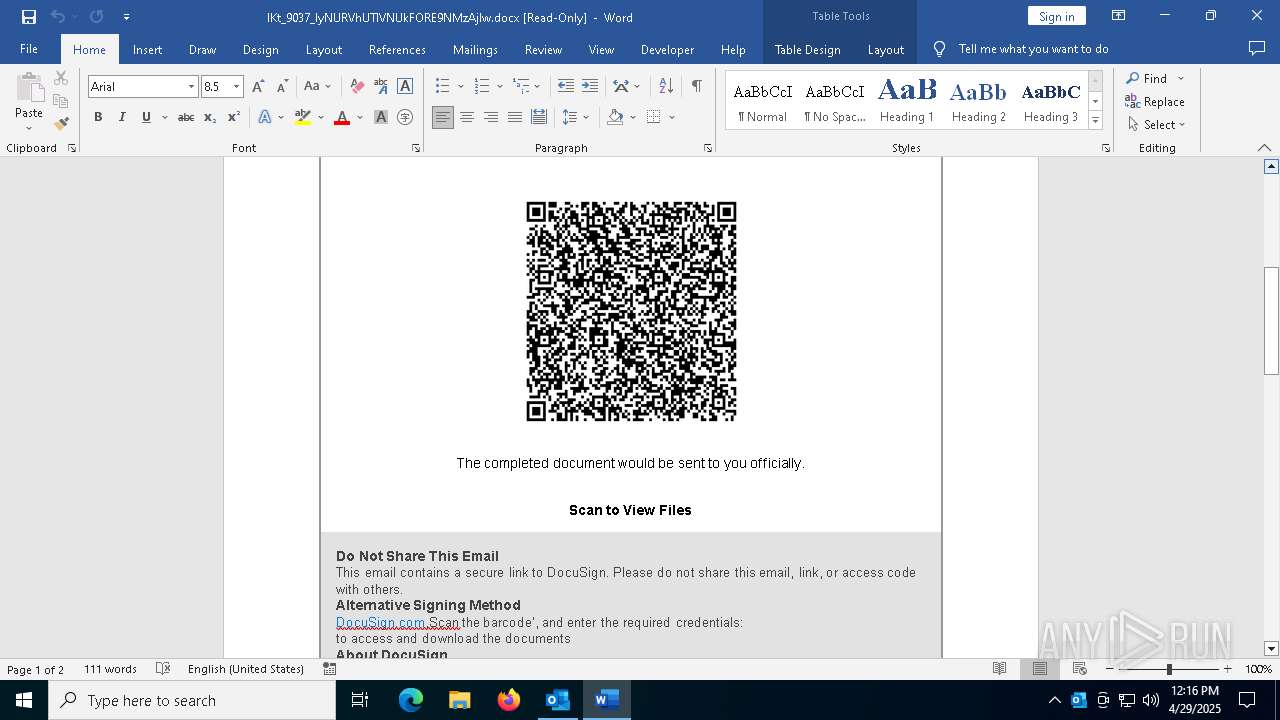The width and height of the screenshot is (1280, 720).
Task: Open the File menu tab
Action: click(29, 49)
